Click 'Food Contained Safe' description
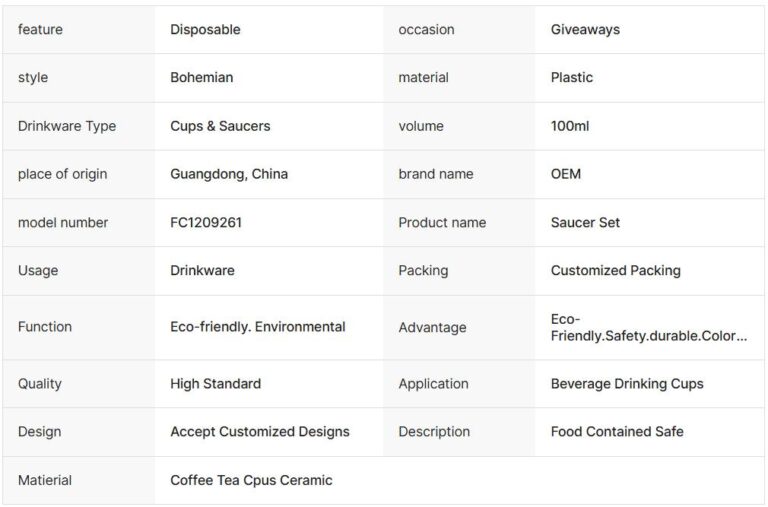 coord(617,432)
